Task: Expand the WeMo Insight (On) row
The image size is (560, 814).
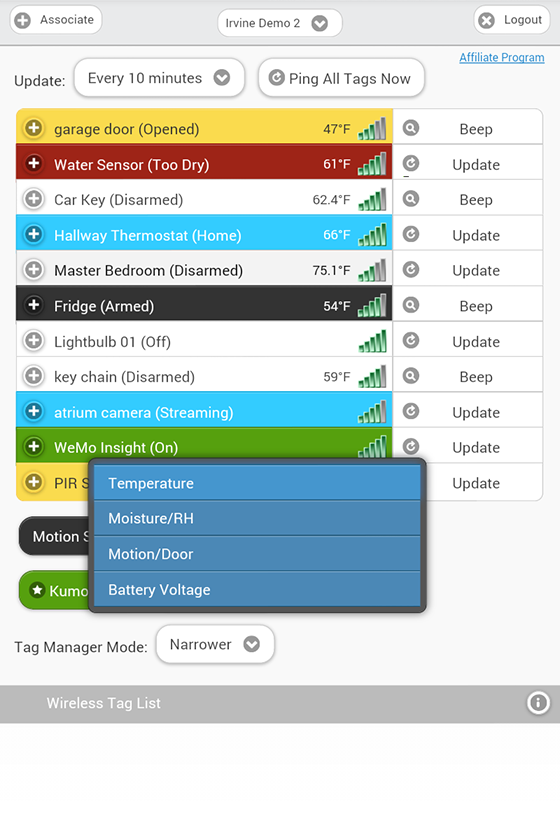Action: [204, 446]
